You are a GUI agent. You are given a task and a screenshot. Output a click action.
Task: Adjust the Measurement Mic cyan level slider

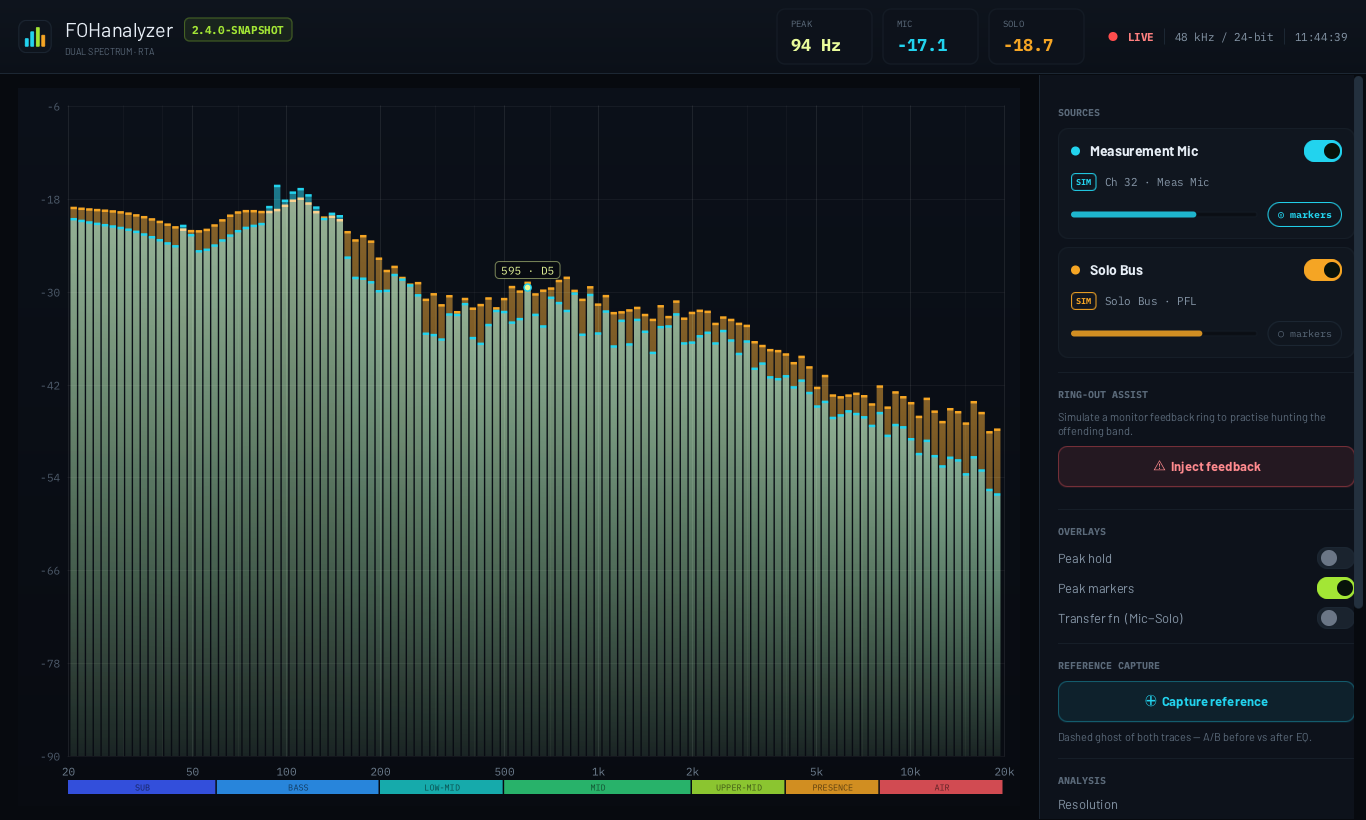pyautogui.click(x=1163, y=214)
